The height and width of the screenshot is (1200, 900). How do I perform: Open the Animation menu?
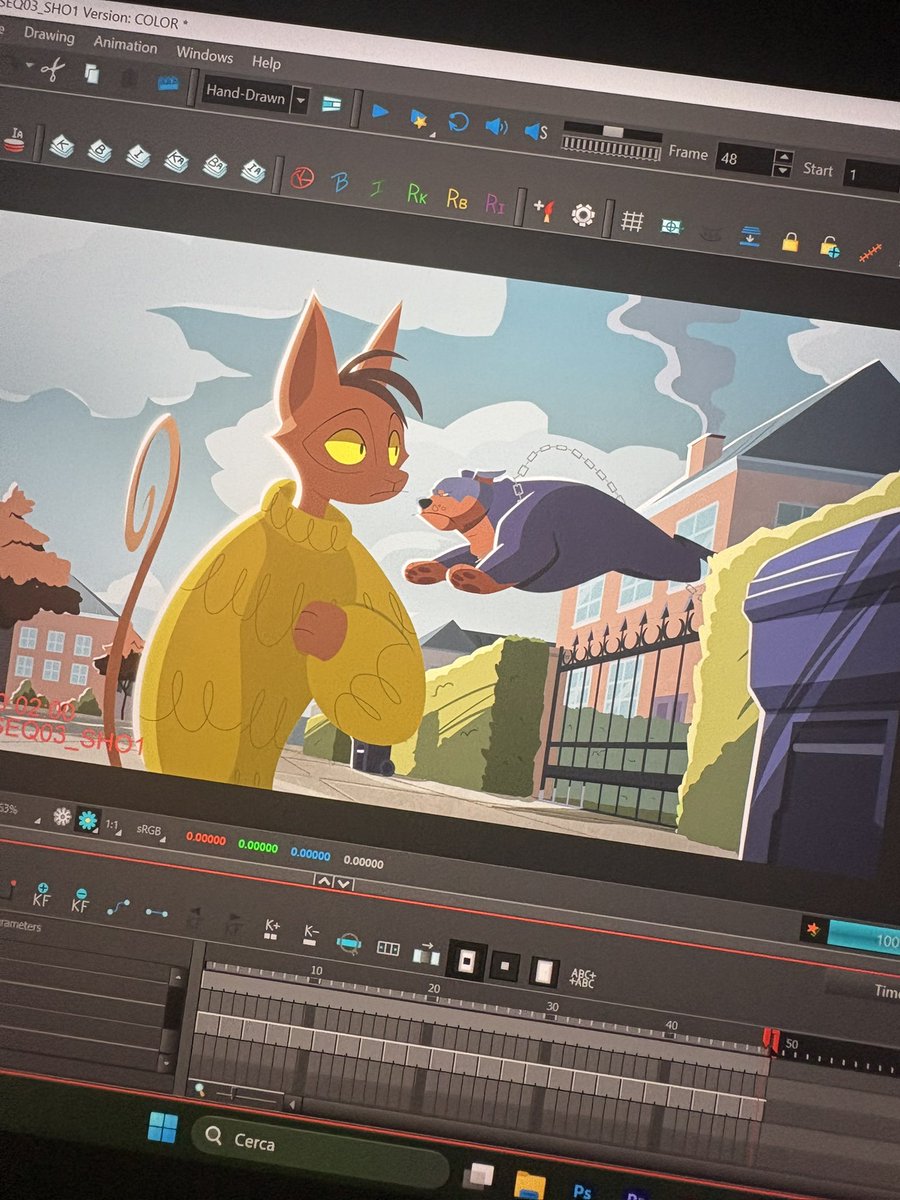click(125, 45)
